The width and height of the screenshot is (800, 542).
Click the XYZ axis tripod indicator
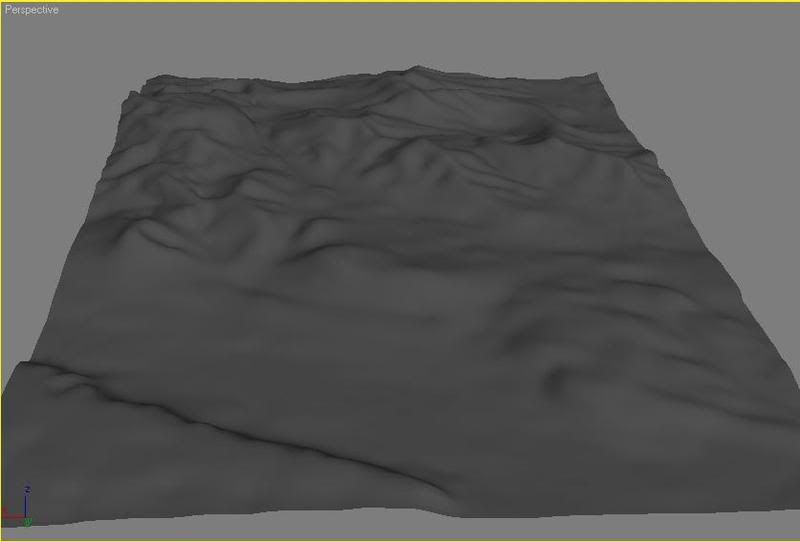coord(18,506)
